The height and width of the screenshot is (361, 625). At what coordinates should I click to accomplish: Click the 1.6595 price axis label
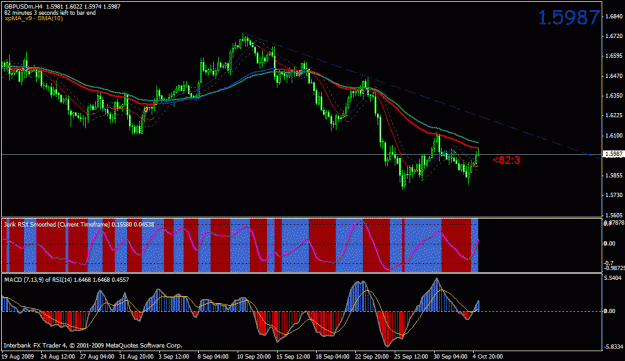coord(614,56)
